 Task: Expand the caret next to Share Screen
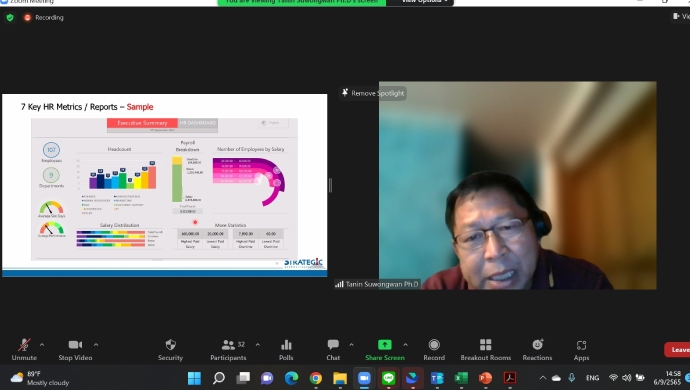(405, 345)
